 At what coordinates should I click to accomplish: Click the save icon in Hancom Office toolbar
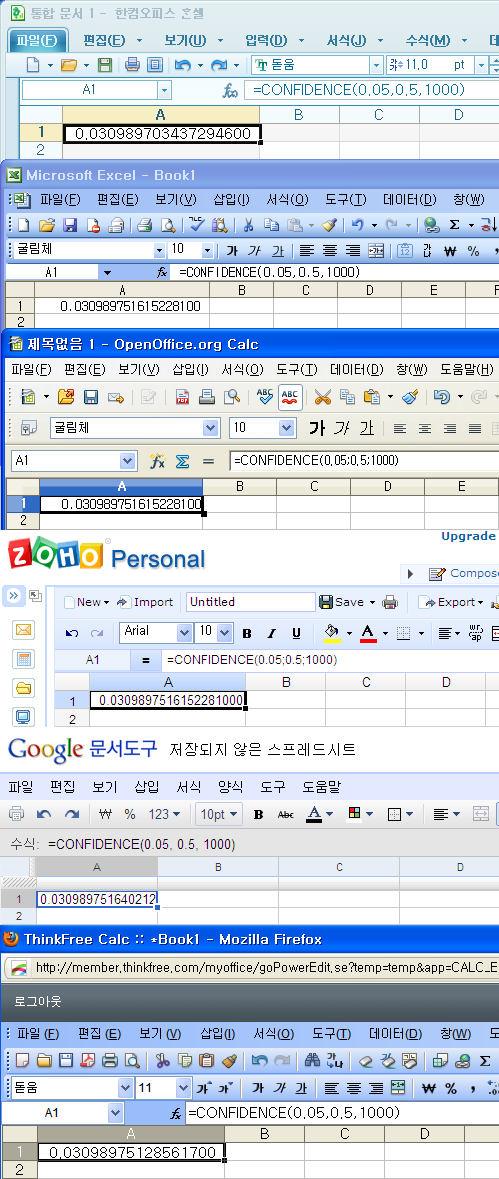(105, 65)
